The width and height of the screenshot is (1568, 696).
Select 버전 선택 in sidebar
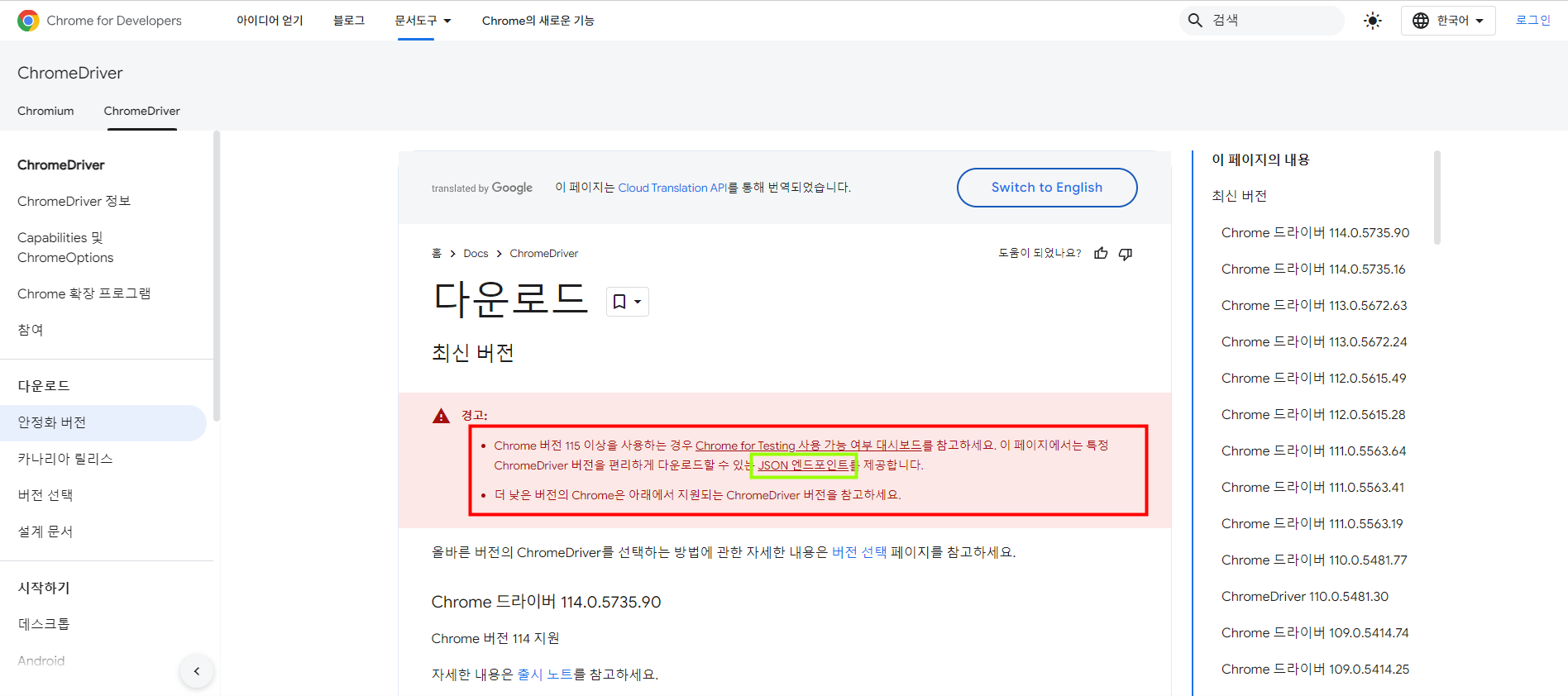[45, 495]
